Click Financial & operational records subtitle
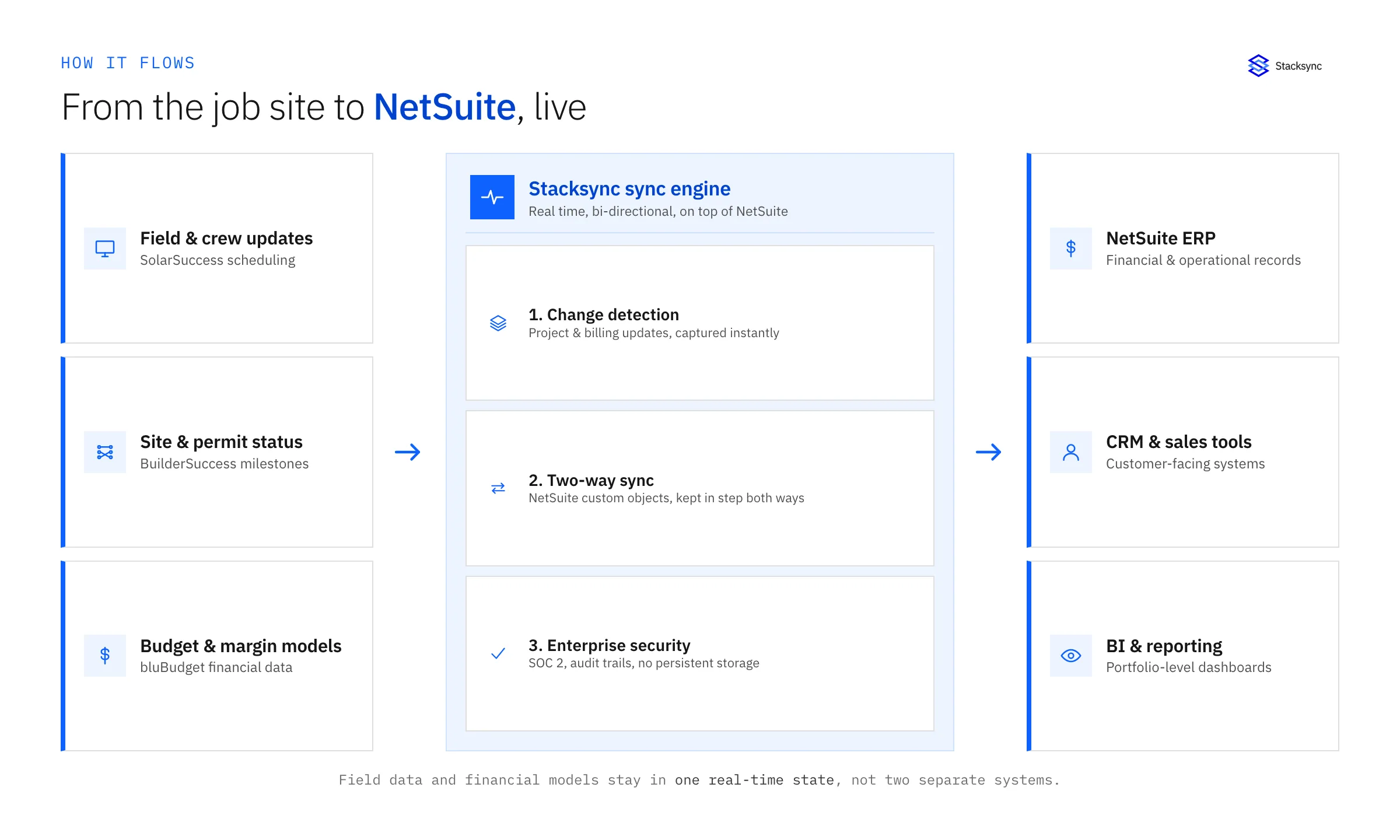 tap(1203, 260)
